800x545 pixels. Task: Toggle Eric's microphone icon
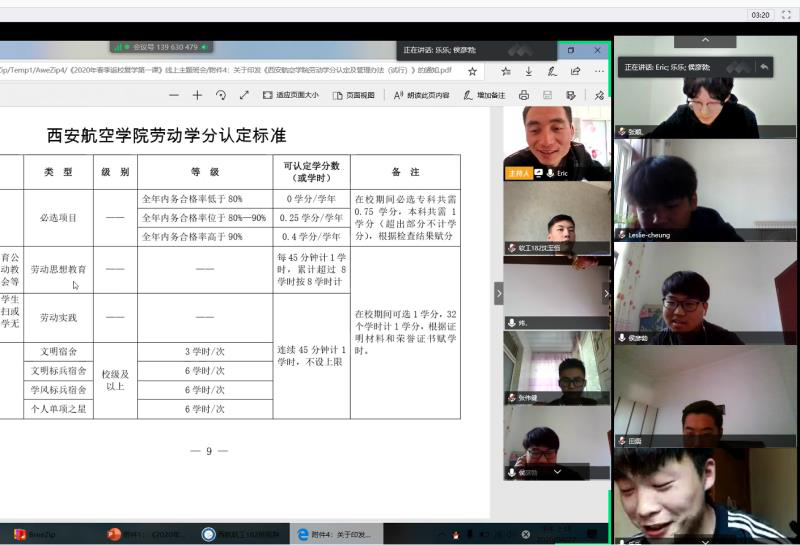pyautogui.click(x=550, y=173)
